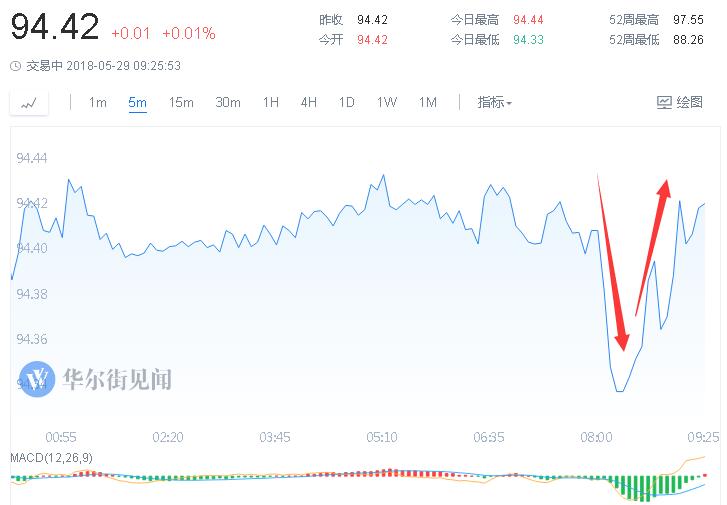Click the 94.42 current price figure
Image resolution: width=727 pixels, height=505 pixels.
click(54, 27)
